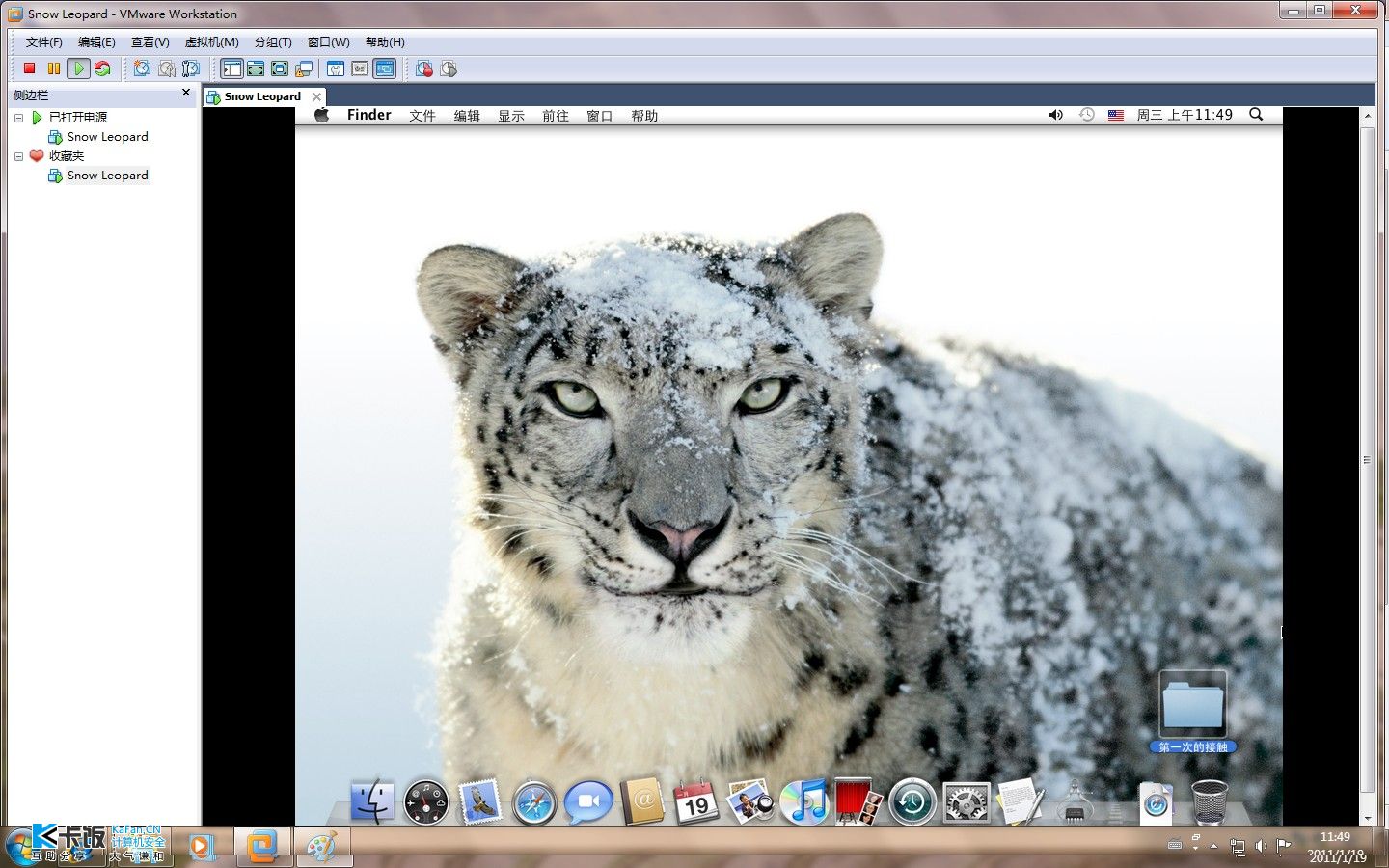Collapse the 已打开电源 tree group

click(x=18, y=118)
